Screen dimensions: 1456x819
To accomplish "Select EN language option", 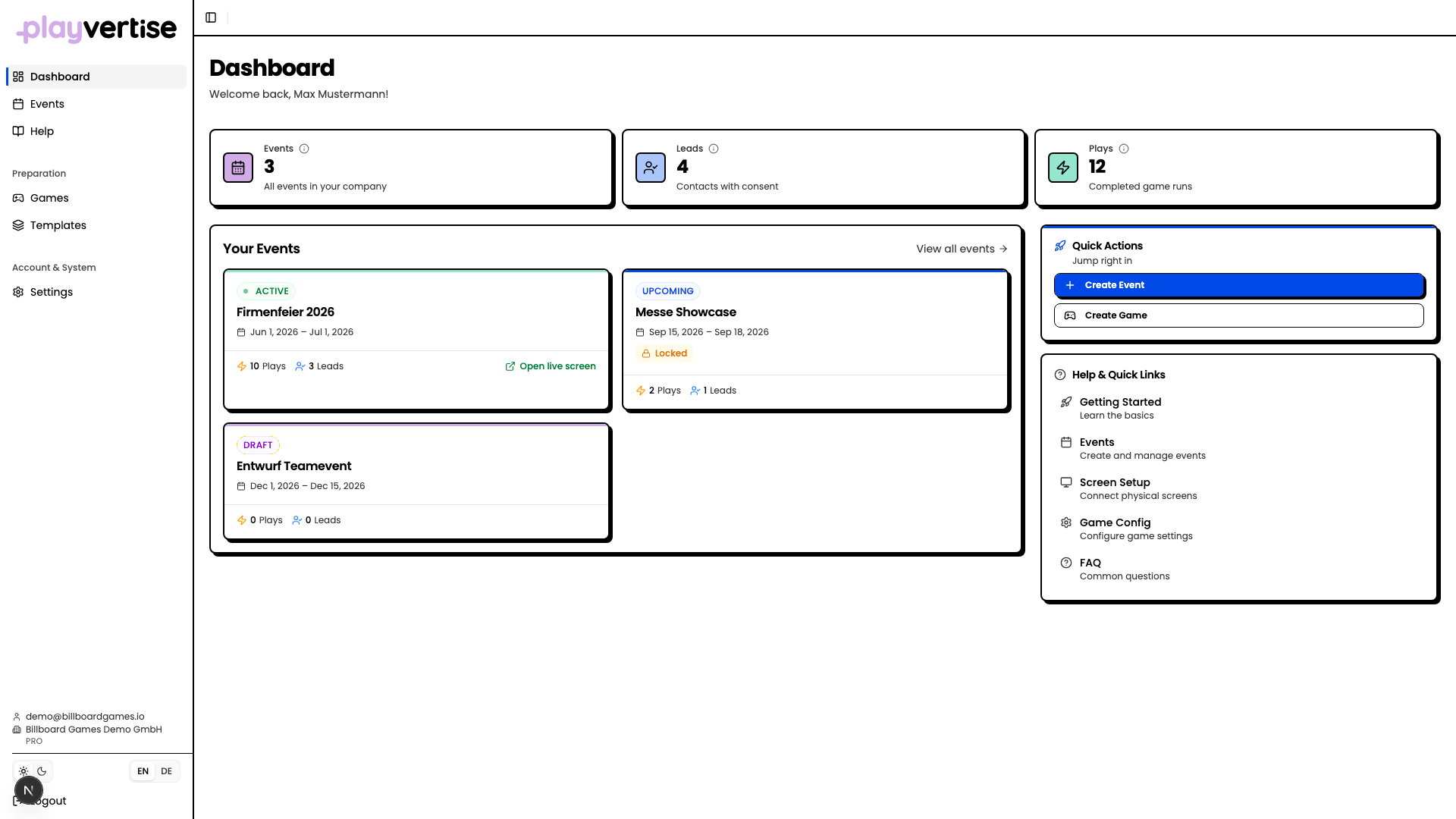I will [x=143, y=771].
